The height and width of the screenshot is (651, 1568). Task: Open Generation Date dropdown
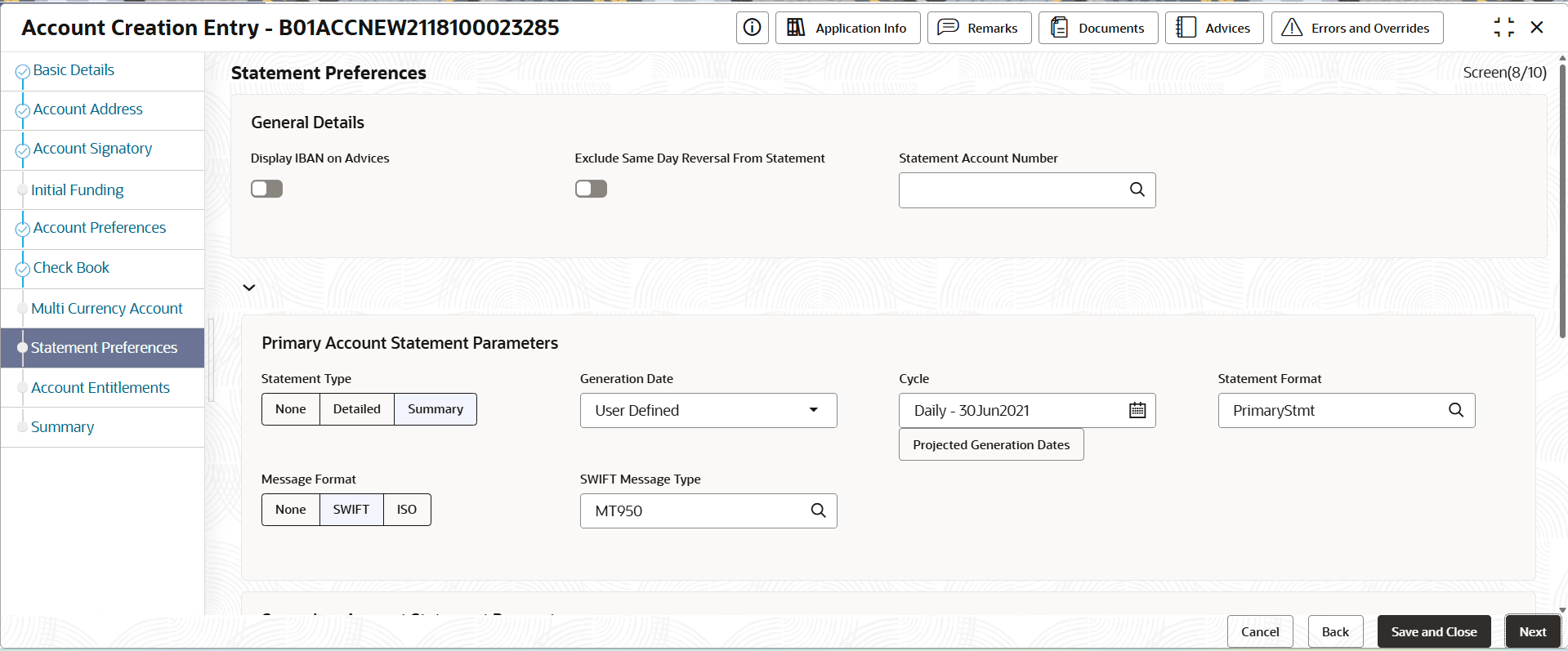pos(708,410)
